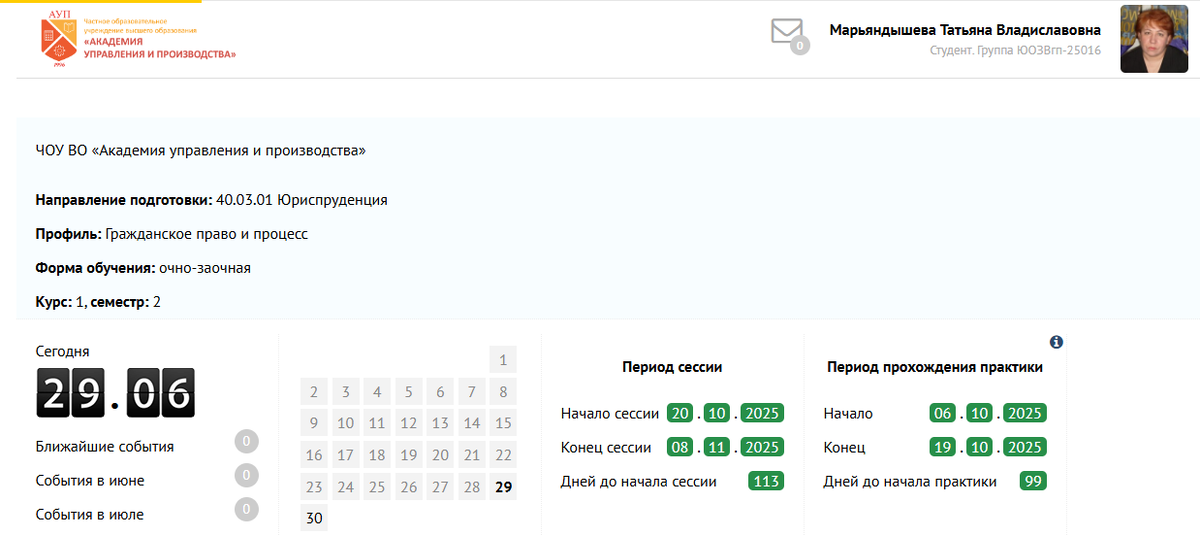
Task: Select day 29 in the calendar
Action: [503, 487]
